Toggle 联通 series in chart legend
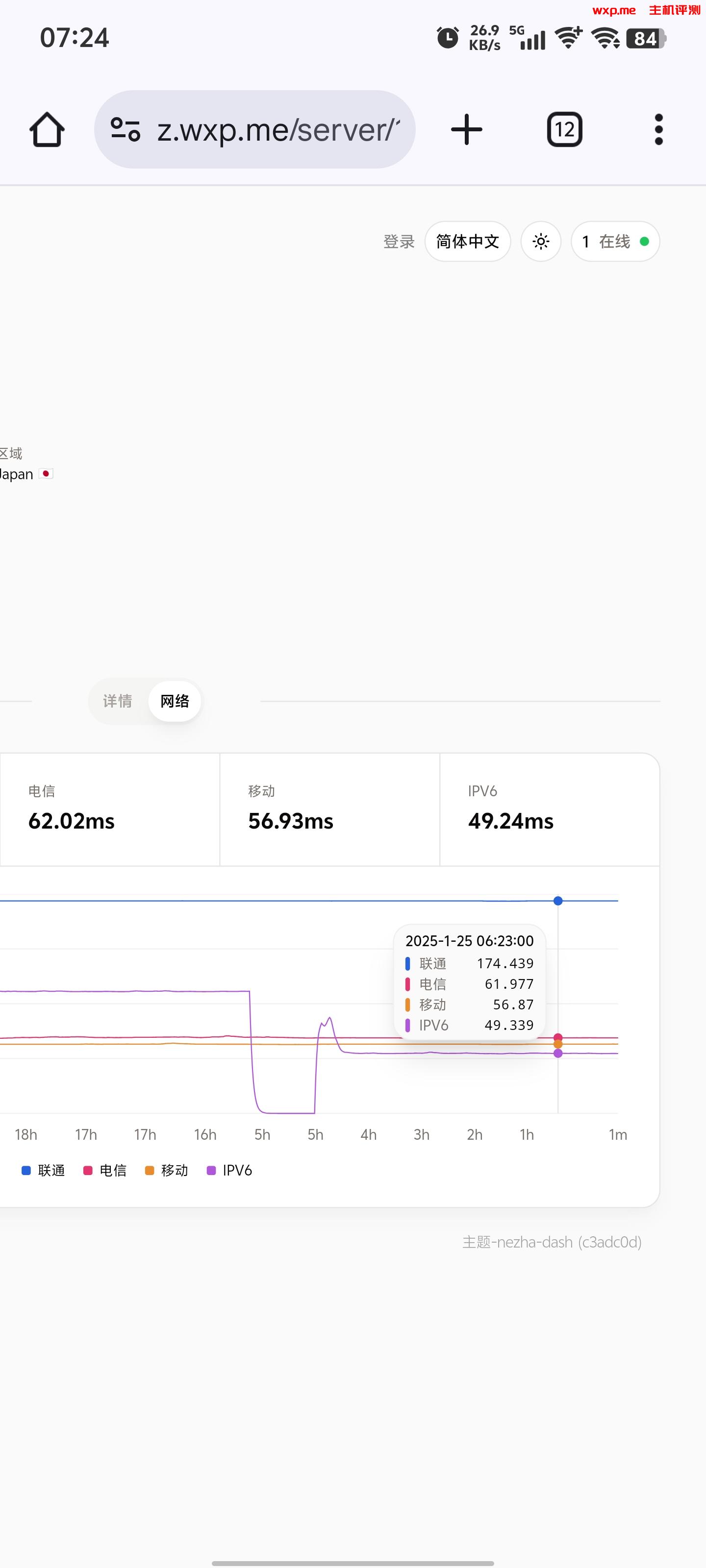The height and width of the screenshot is (1568, 706). coord(43,1171)
